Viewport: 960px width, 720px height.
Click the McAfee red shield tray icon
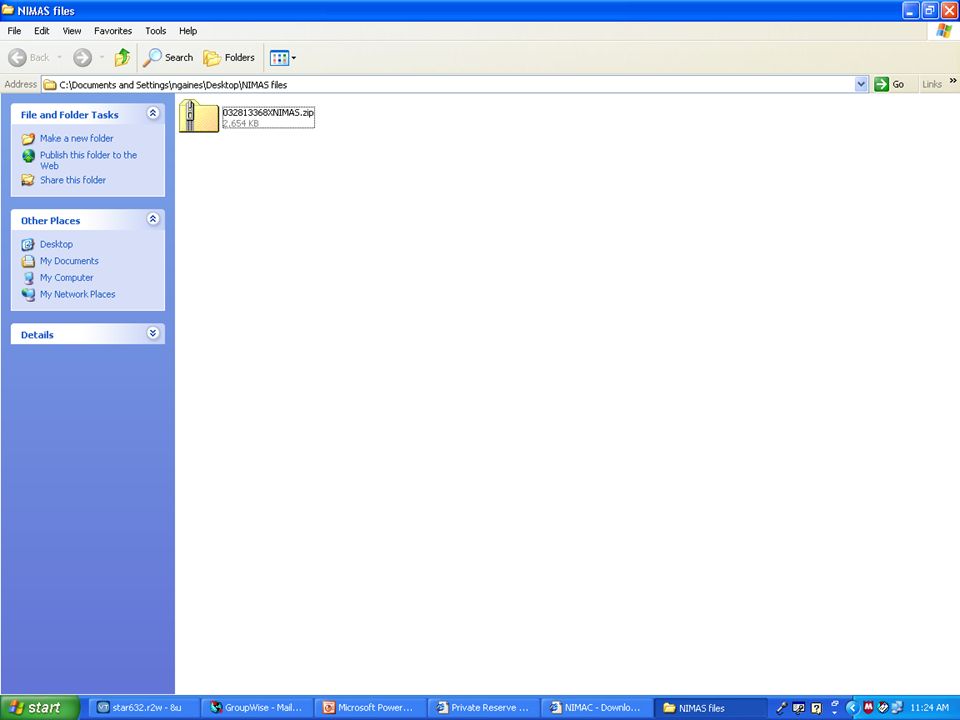[868, 708]
